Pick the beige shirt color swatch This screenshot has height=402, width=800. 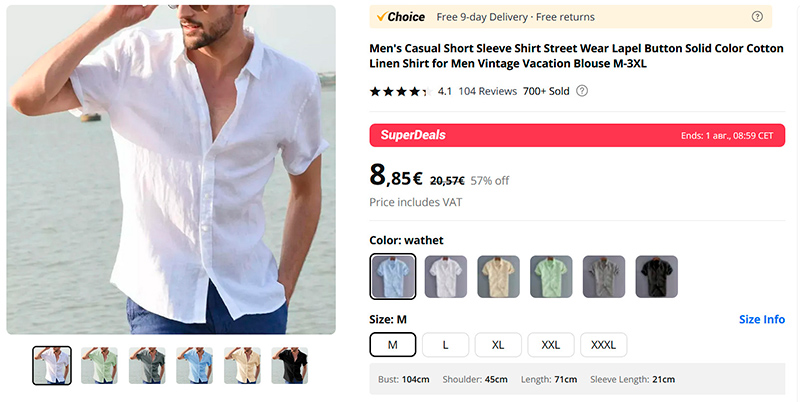tap(498, 276)
